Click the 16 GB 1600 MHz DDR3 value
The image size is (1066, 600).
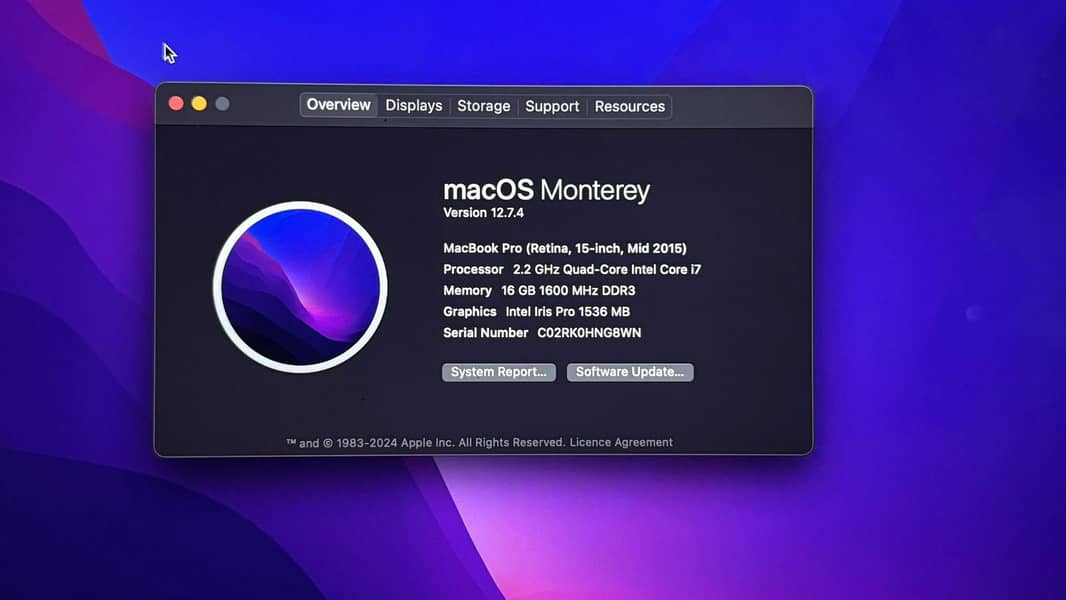tap(568, 291)
